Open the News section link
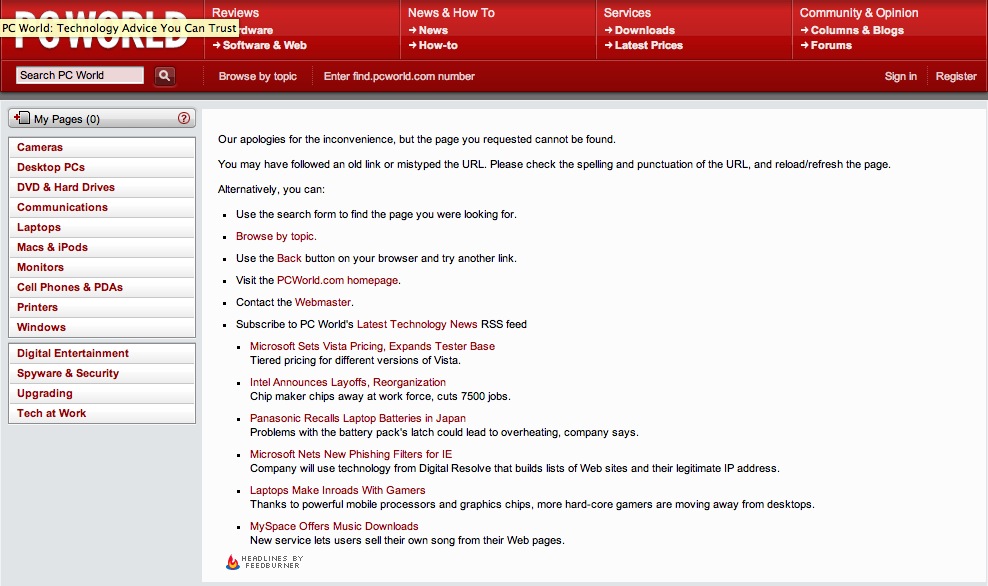Image resolution: width=988 pixels, height=586 pixels. coord(428,30)
